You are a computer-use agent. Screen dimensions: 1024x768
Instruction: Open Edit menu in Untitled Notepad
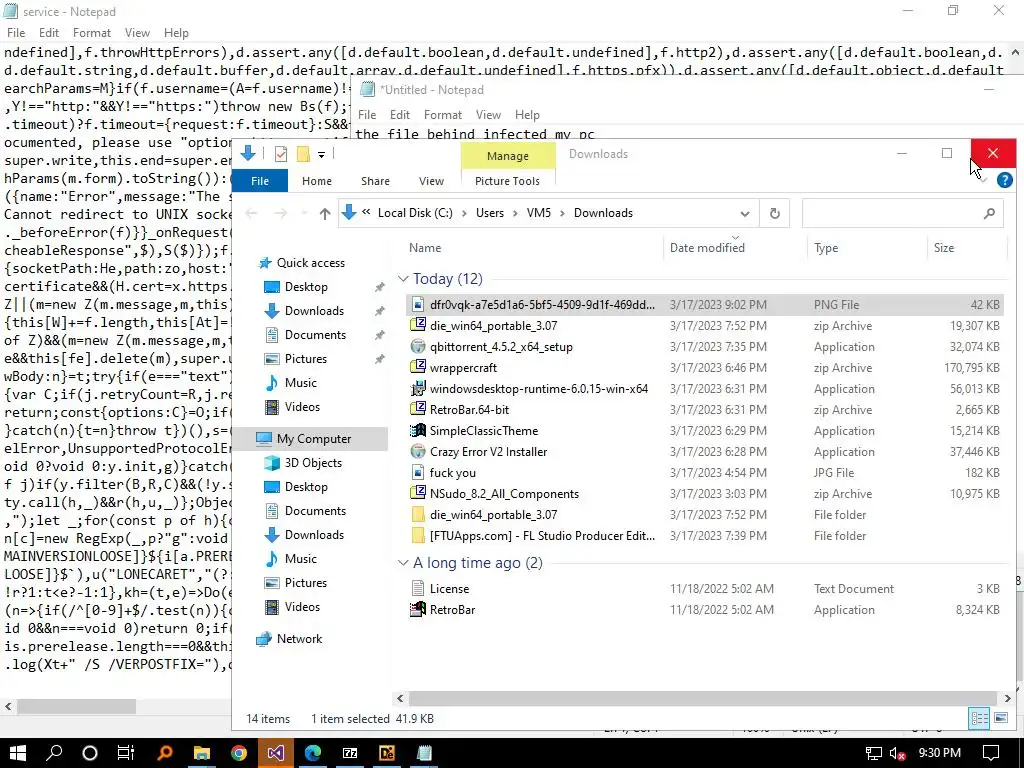point(400,115)
